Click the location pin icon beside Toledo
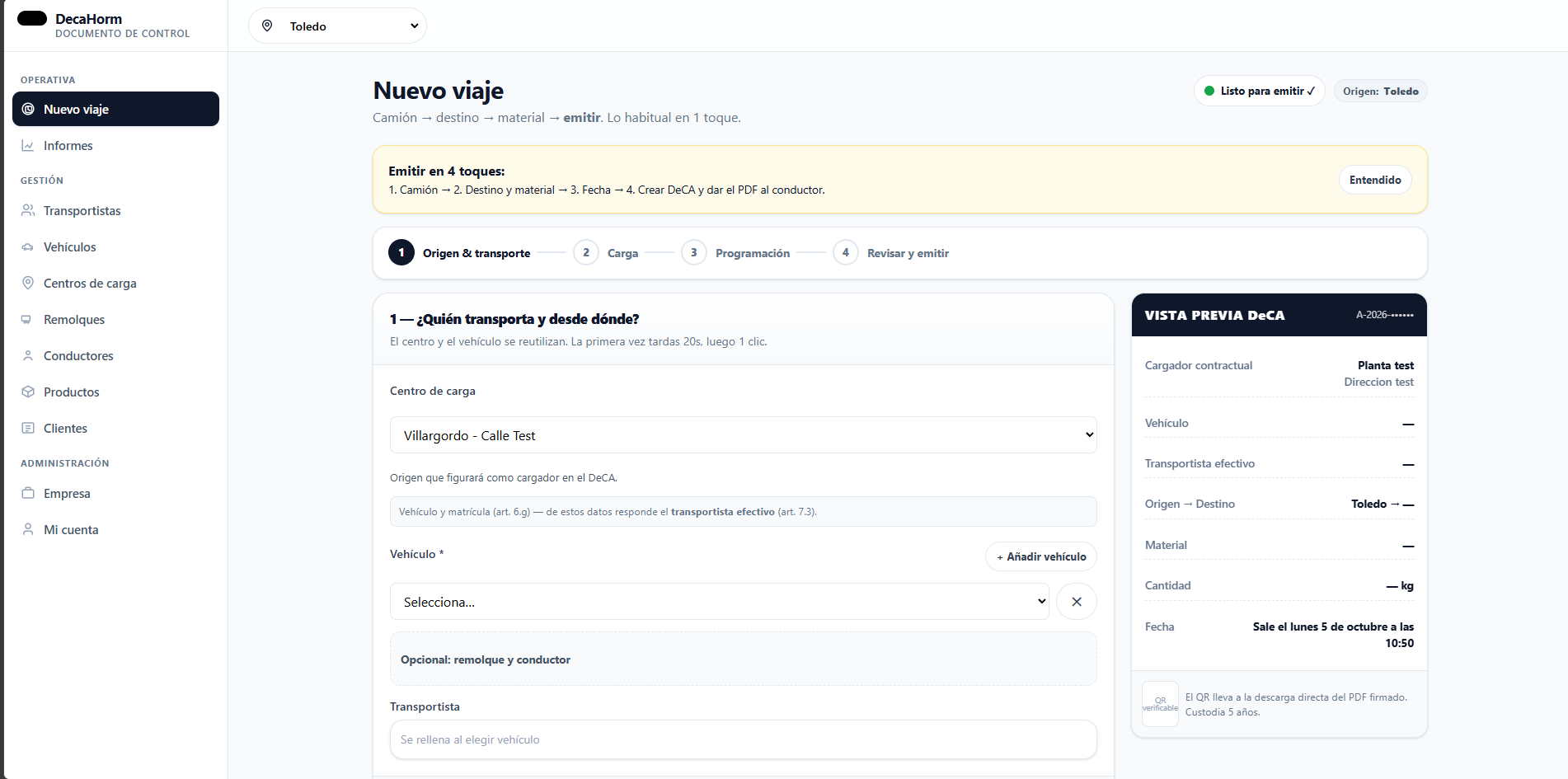 (x=267, y=26)
